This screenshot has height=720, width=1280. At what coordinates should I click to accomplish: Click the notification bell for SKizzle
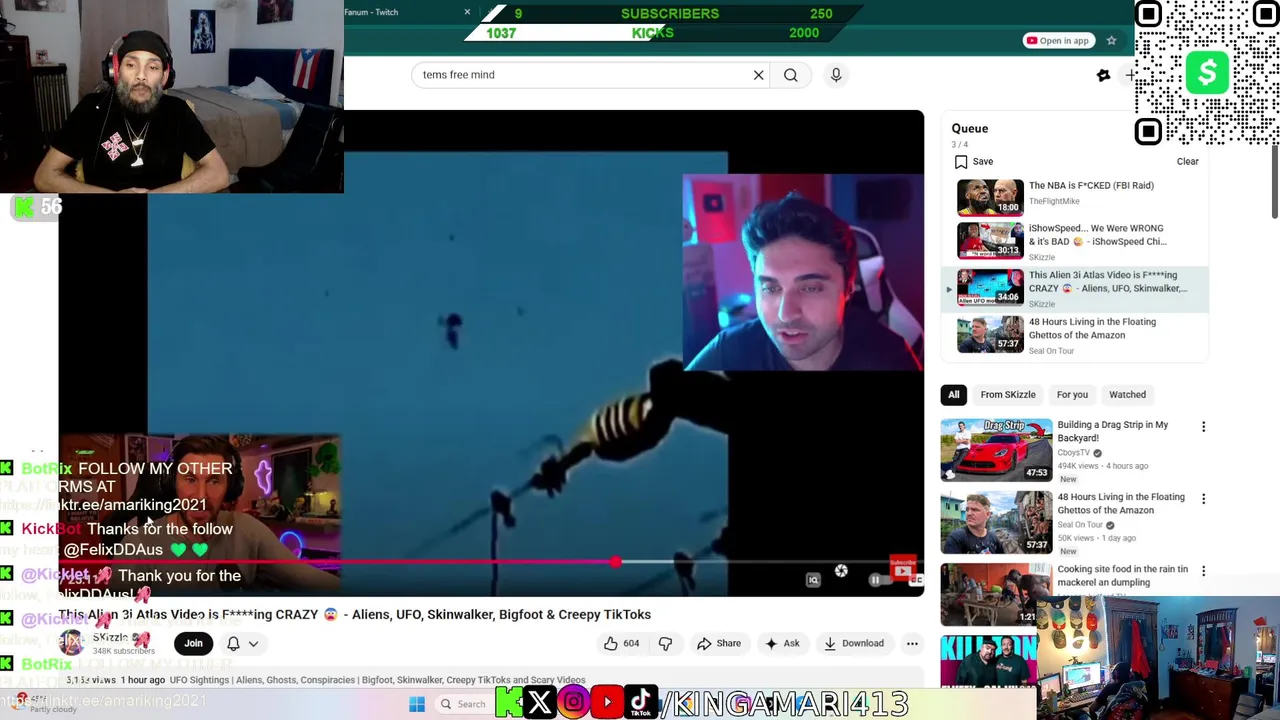point(233,643)
